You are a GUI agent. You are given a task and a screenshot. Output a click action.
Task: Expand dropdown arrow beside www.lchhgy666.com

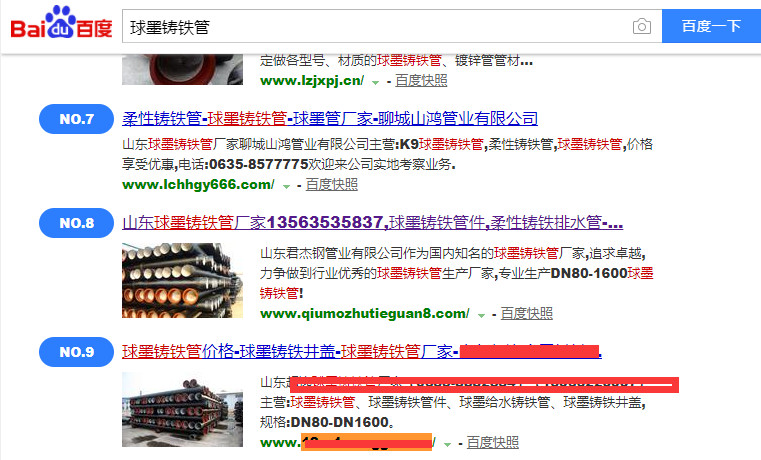click(286, 186)
